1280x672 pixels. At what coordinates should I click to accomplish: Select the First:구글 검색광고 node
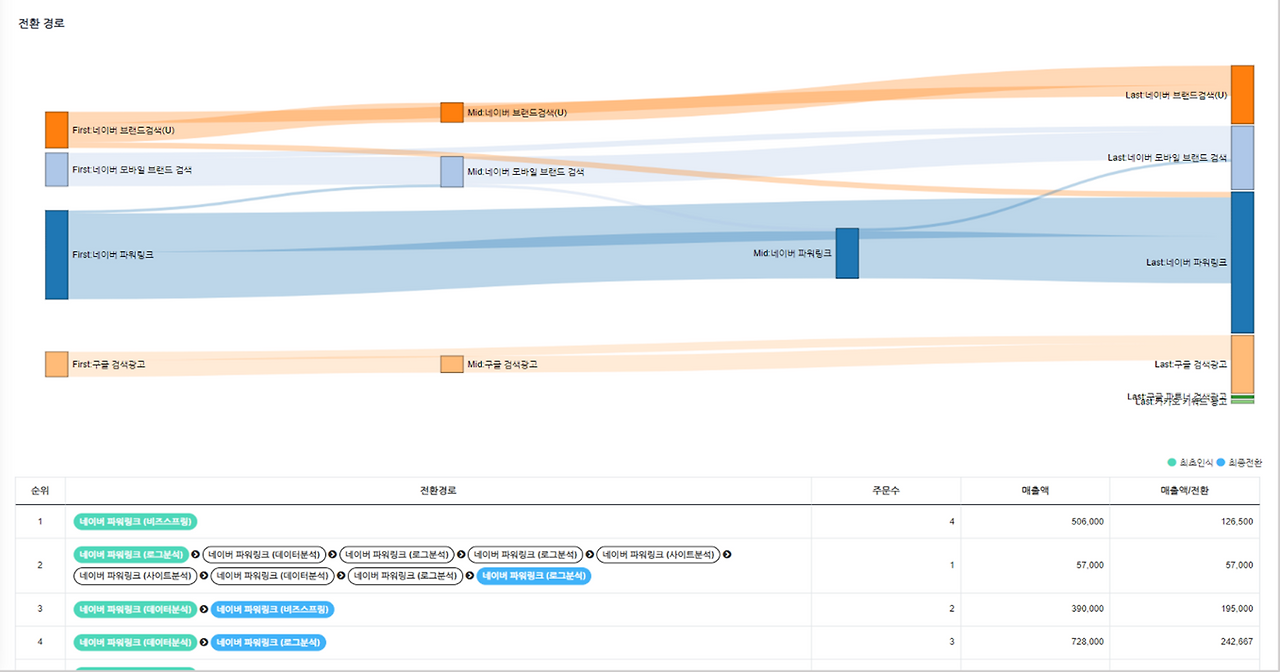(56, 364)
